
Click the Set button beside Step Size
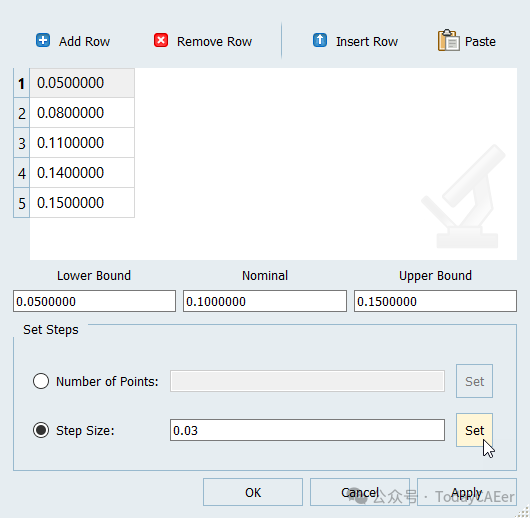(x=474, y=430)
